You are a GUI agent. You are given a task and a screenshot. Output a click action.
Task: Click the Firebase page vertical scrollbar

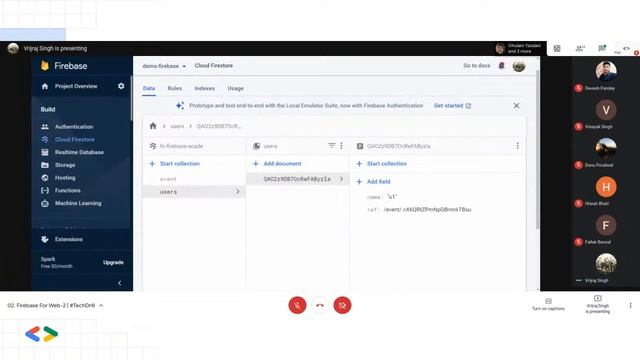538,149
